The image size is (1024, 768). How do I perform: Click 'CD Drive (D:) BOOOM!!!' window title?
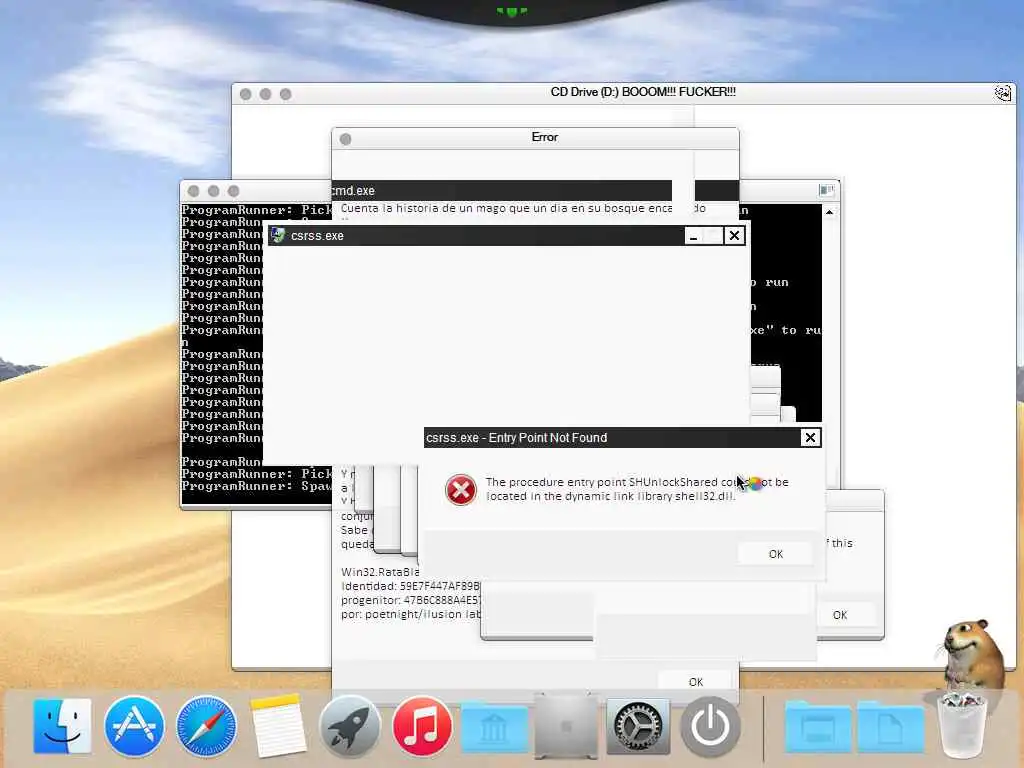pos(643,92)
